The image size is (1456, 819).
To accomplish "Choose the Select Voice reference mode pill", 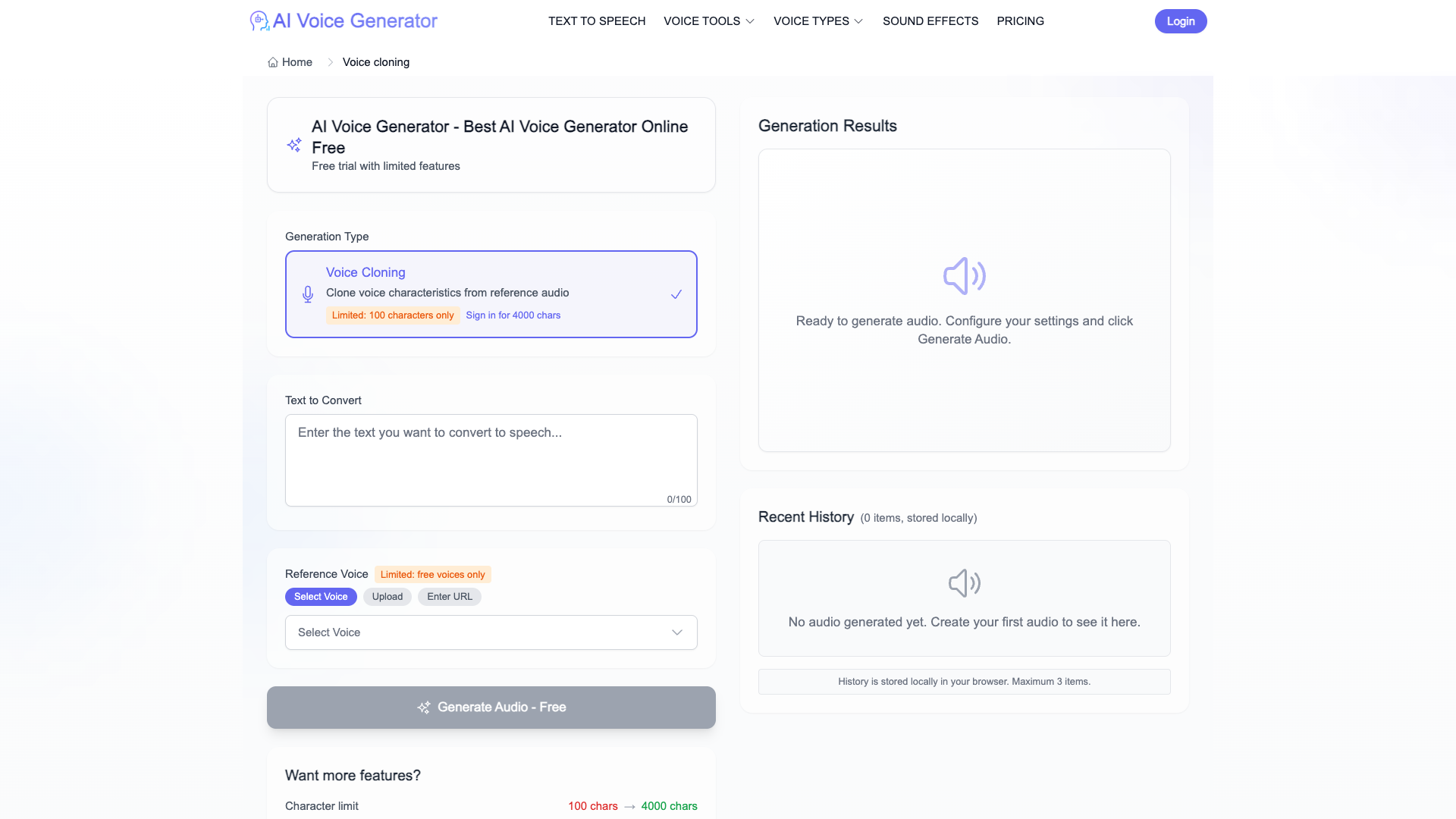I will pyautogui.click(x=321, y=597).
